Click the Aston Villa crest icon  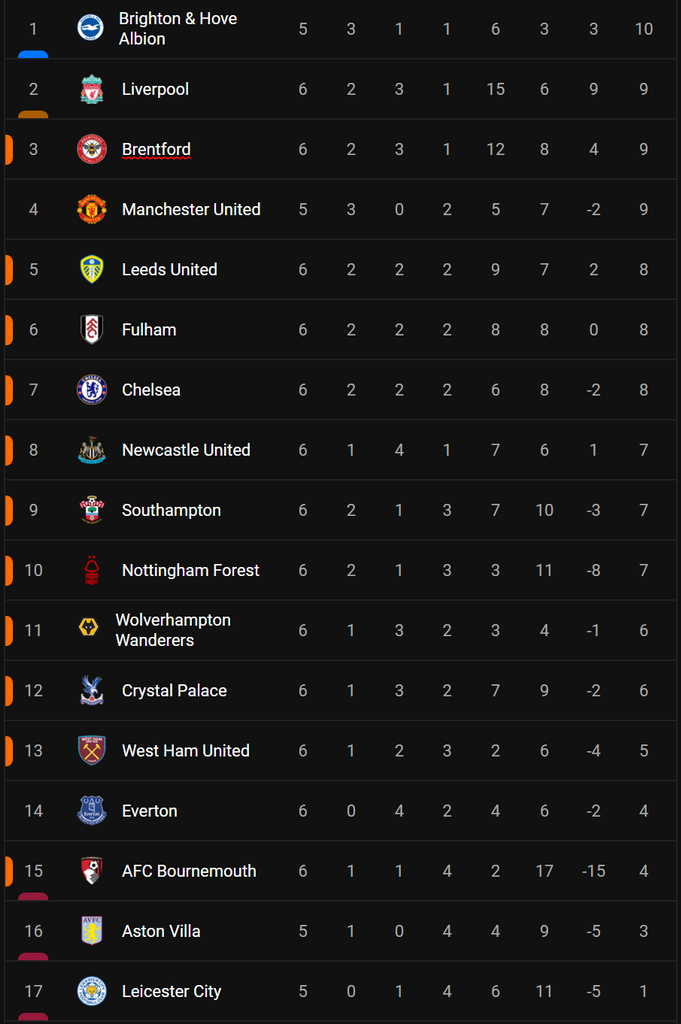[91, 931]
